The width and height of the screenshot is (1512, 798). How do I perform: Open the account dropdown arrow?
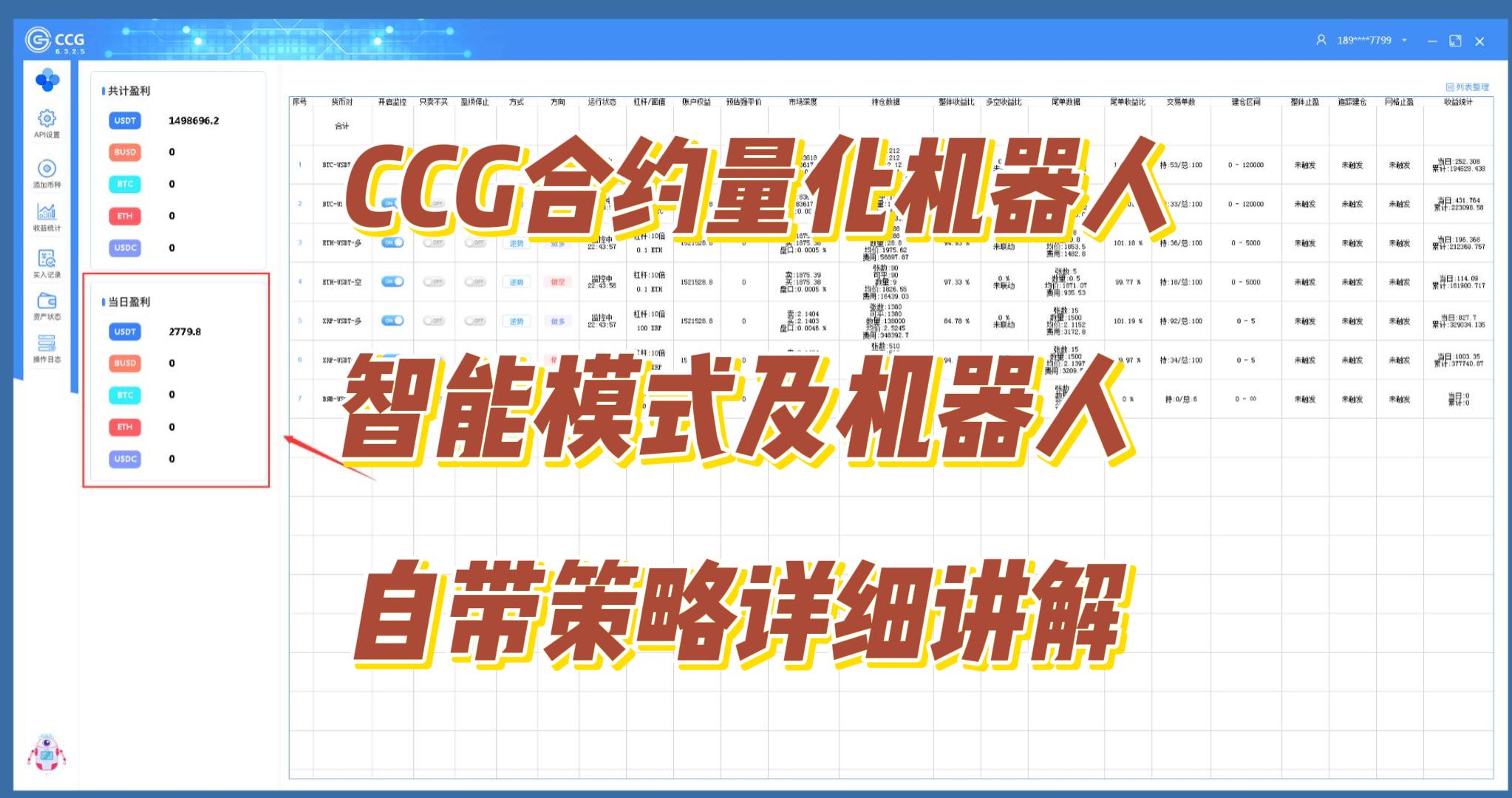click(x=1404, y=41)
